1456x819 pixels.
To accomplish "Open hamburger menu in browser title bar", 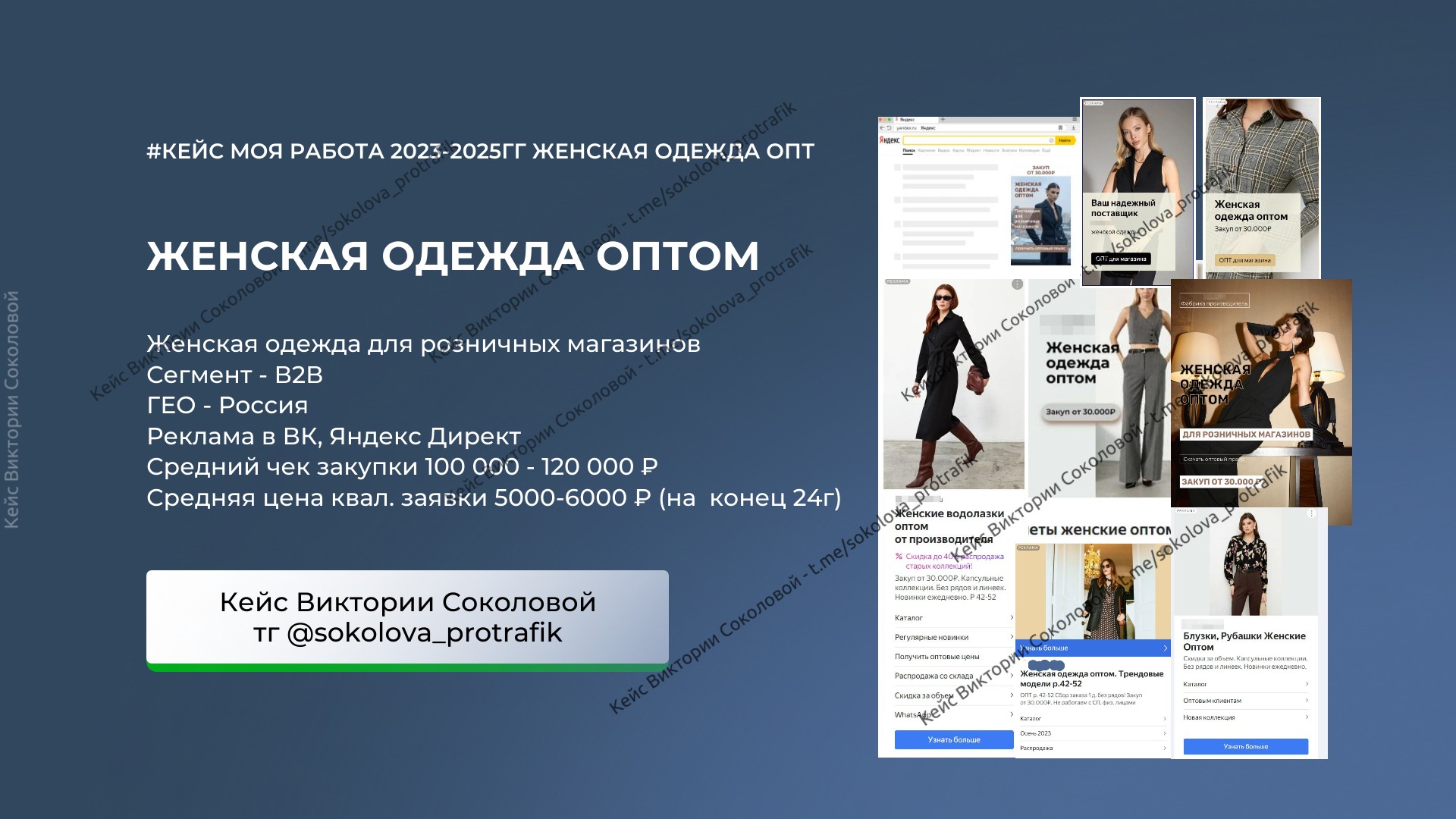I will pos(1075,119).
